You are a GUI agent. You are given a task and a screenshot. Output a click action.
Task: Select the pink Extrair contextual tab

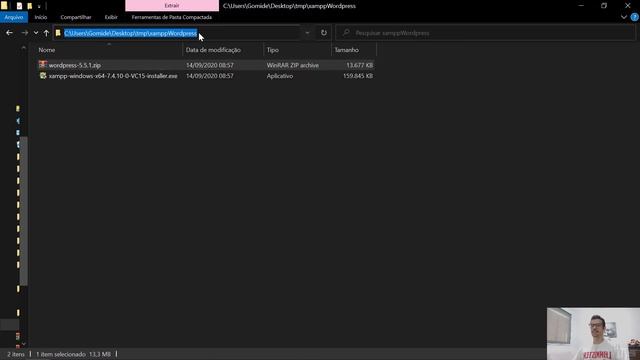[x=172, y=6]
